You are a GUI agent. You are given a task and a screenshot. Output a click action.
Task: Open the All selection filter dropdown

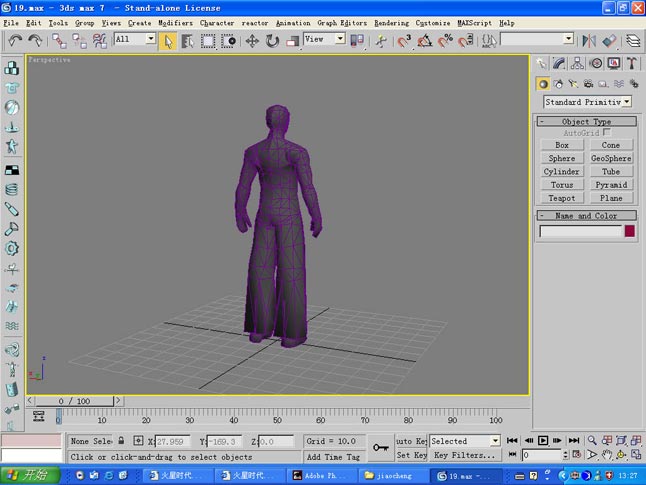135,39
